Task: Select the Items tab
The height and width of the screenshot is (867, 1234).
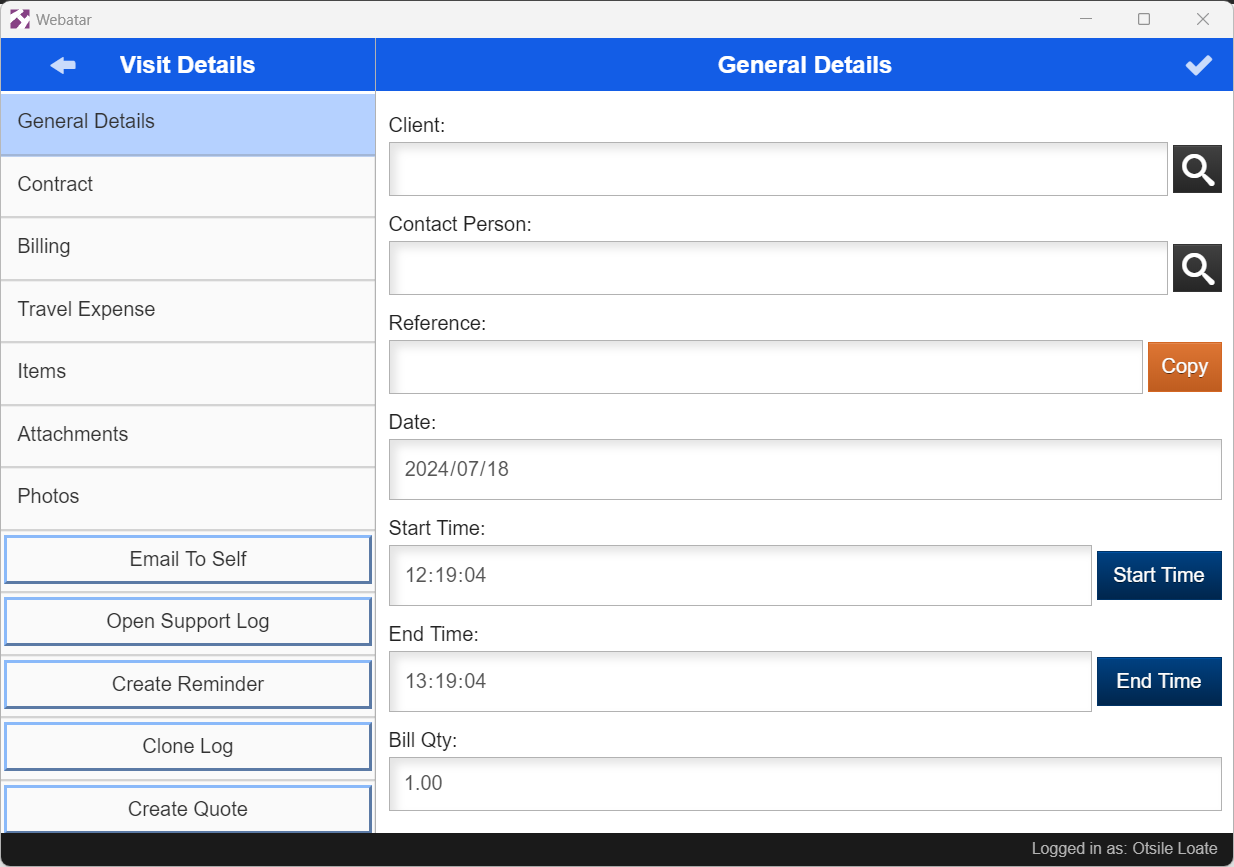Action: pyautogui.click(x=188, y=372)
